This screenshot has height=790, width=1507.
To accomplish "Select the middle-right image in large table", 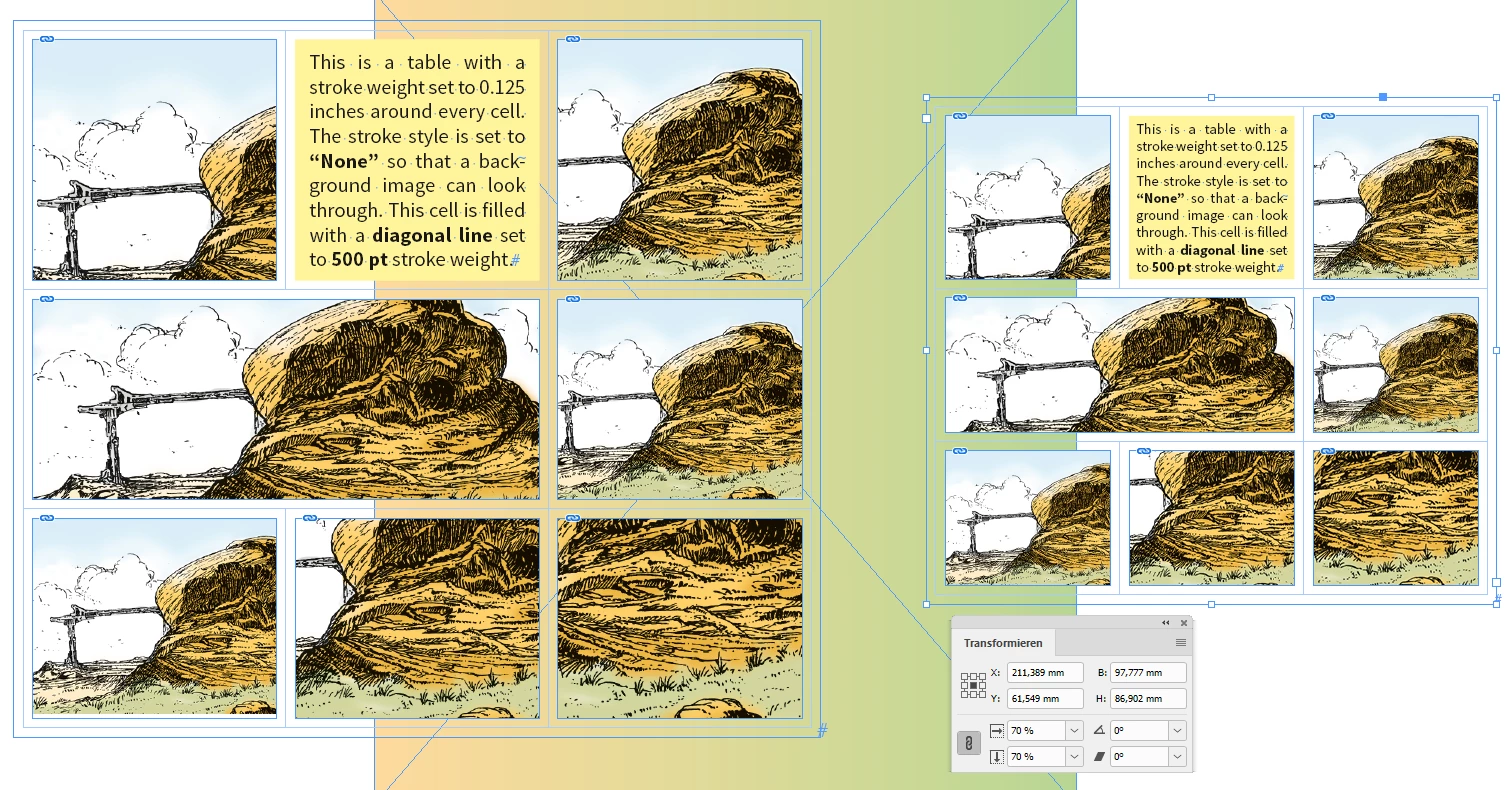I will pyautogui.click(x=680, y=399).
